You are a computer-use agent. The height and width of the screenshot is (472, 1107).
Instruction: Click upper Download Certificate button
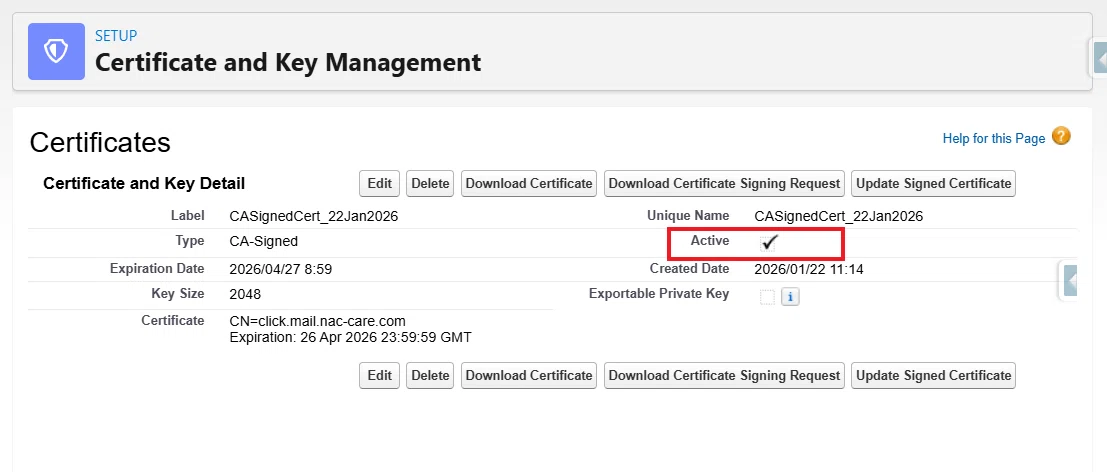click(x=529, y=183)
